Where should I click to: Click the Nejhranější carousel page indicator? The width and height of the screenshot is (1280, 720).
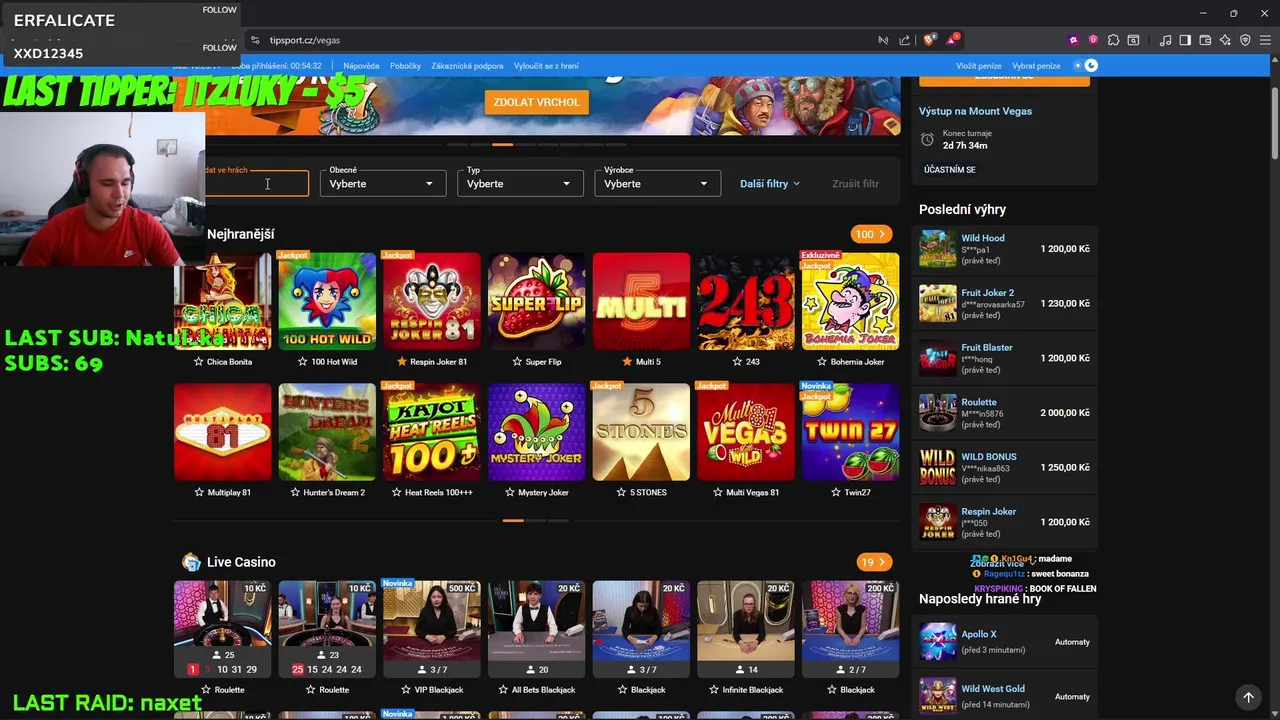coord(513,520)
